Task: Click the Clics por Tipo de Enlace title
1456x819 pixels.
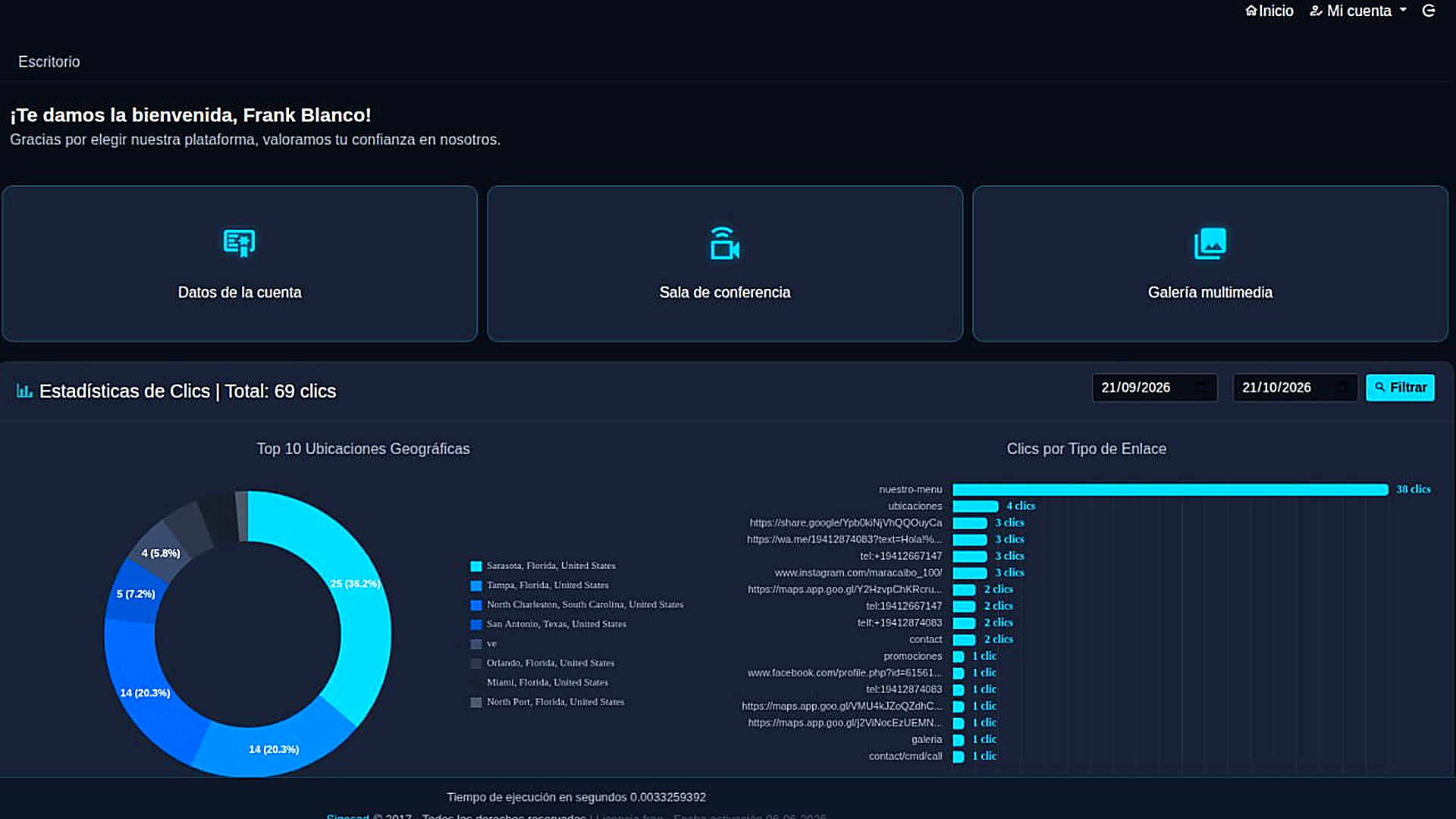Action: point(1087,449)
